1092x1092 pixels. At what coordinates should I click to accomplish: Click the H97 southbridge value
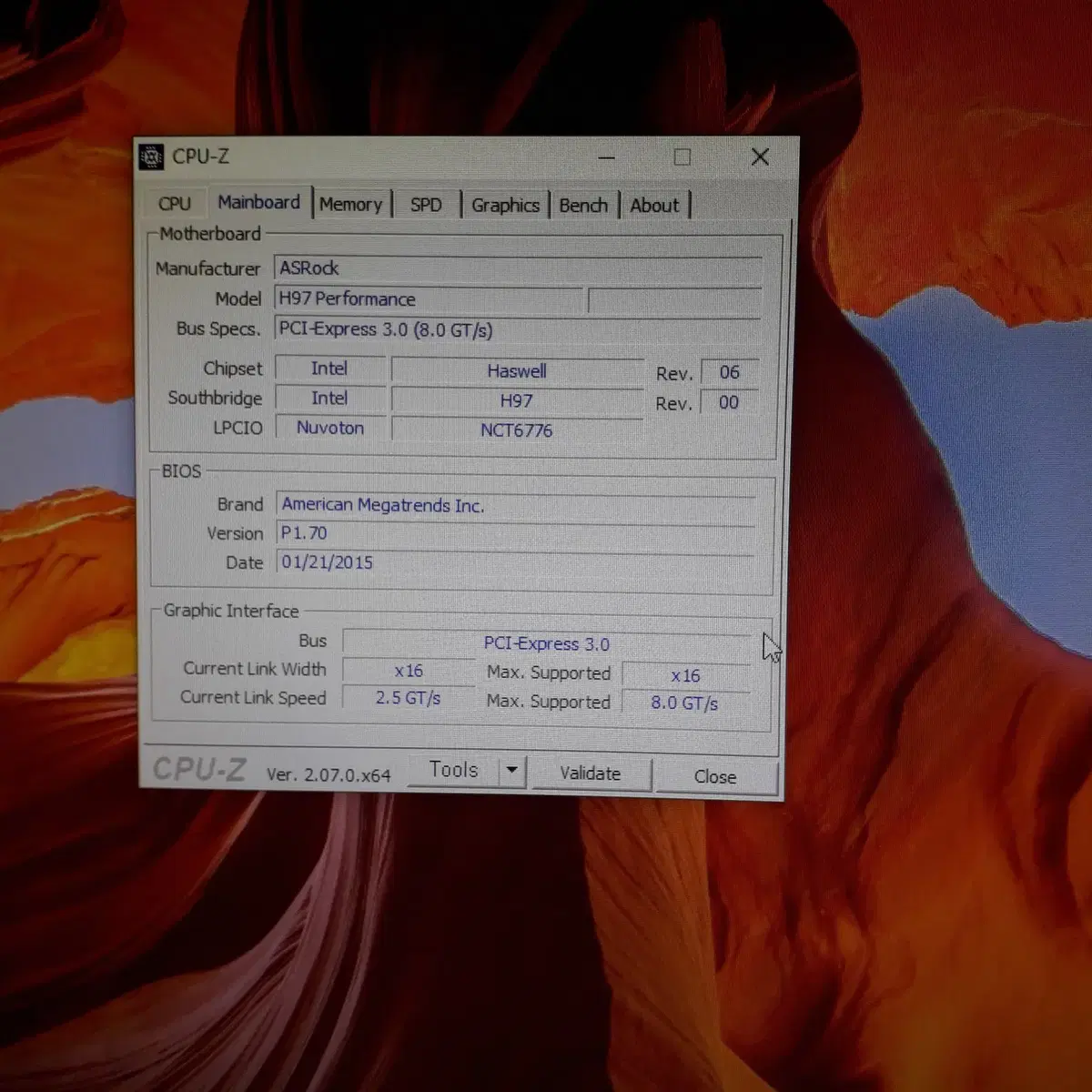[x=517, y=401]
